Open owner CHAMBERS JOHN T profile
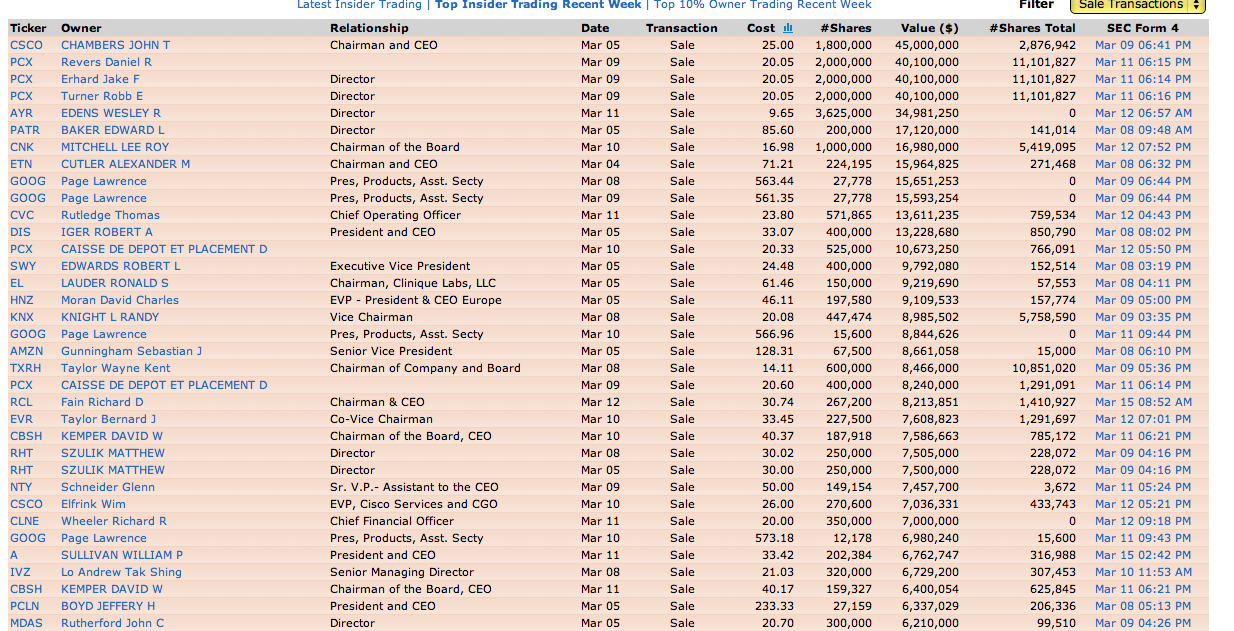The height and width of the screenshot is (631, 1234). 115,45
